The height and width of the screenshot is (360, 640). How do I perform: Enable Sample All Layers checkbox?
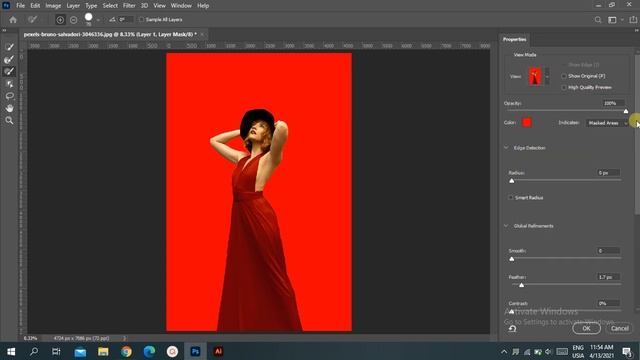(141, 20)
